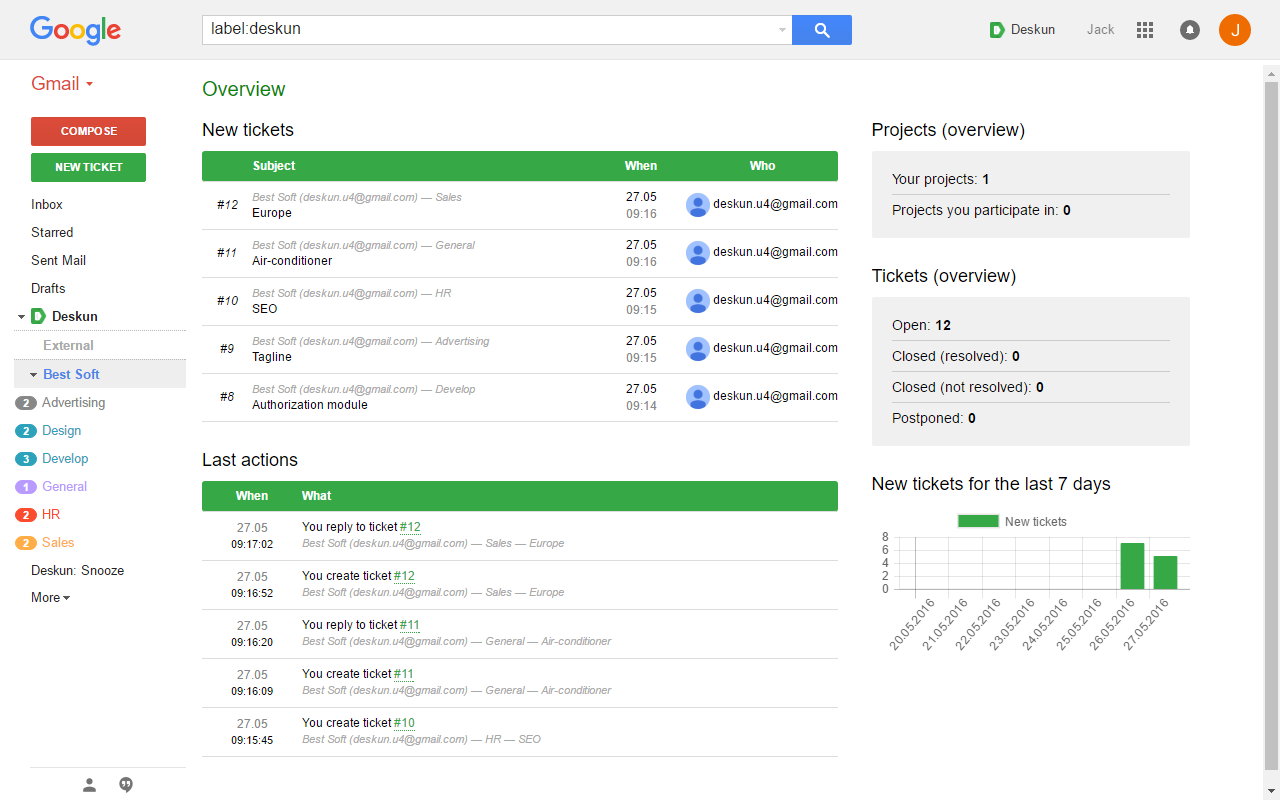Screen dimensions: 1280x800
Task: Open the Gmail dropdown menu
Action: pyautogui.click(x=62, y=84)
